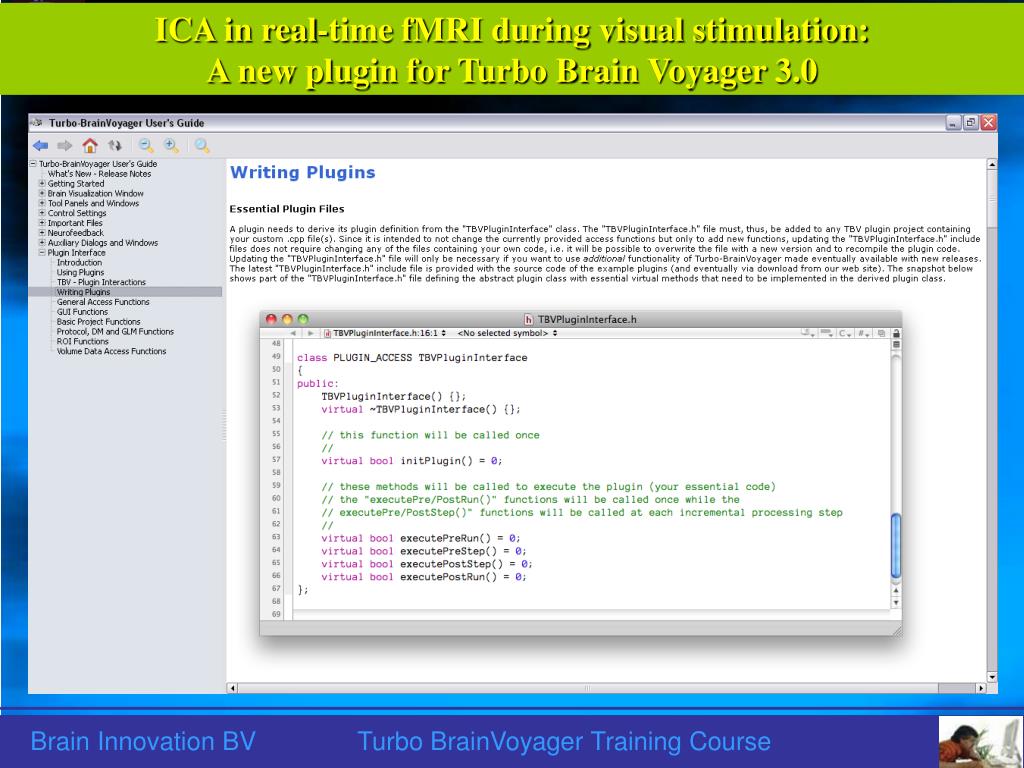Expand the Important Files node
1024x768 pixels.
point(42,223)
